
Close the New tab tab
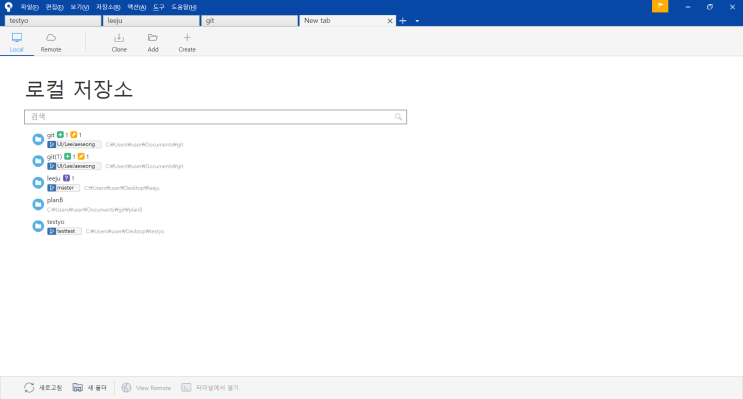(390, 21)
